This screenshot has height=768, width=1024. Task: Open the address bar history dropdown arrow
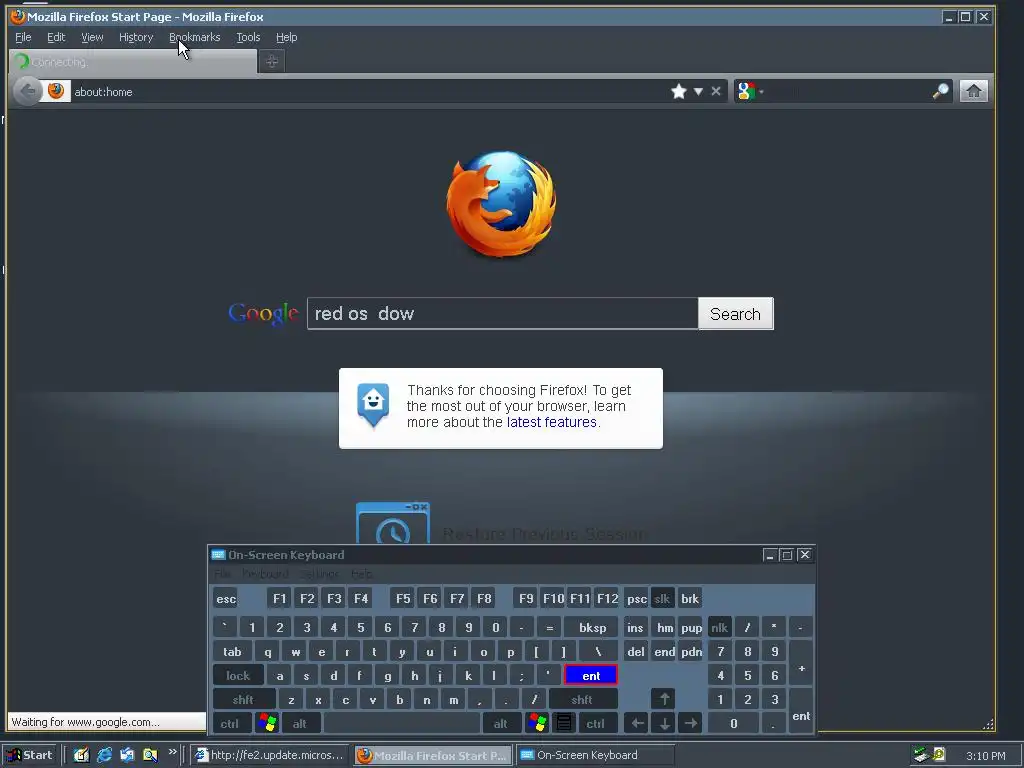[x=698, y=91]
